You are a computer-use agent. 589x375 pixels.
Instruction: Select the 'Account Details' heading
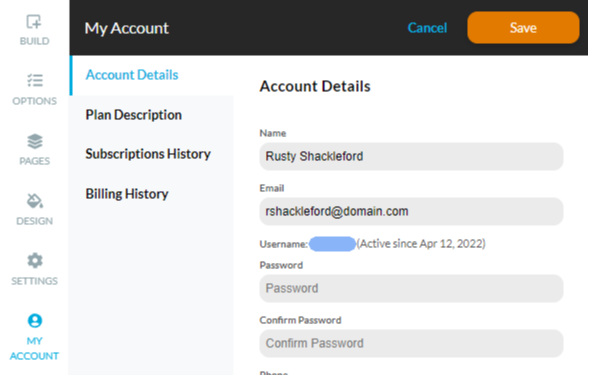pyautogui.click(x=315, y=86)
